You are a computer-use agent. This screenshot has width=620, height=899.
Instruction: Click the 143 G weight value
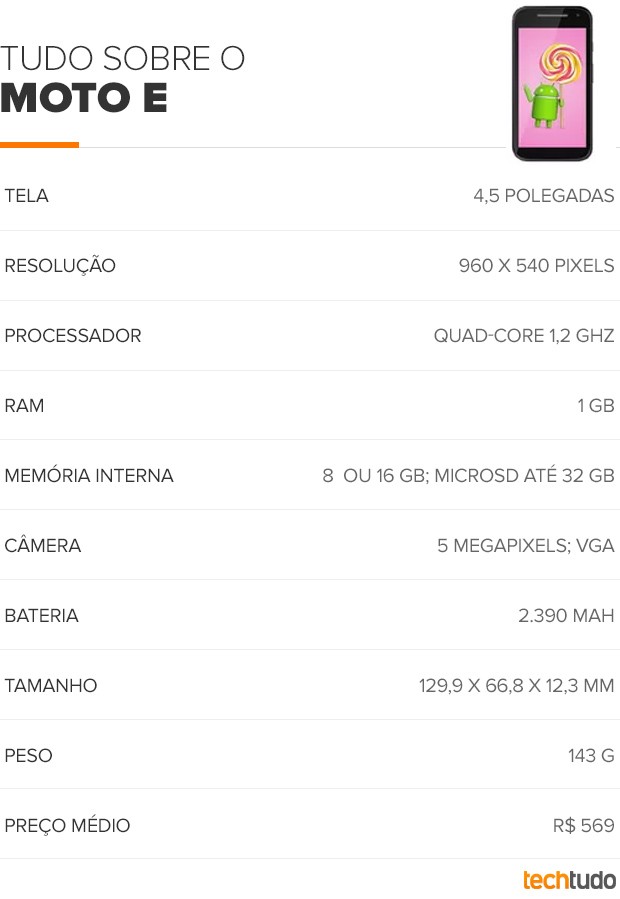coord(591,756)
